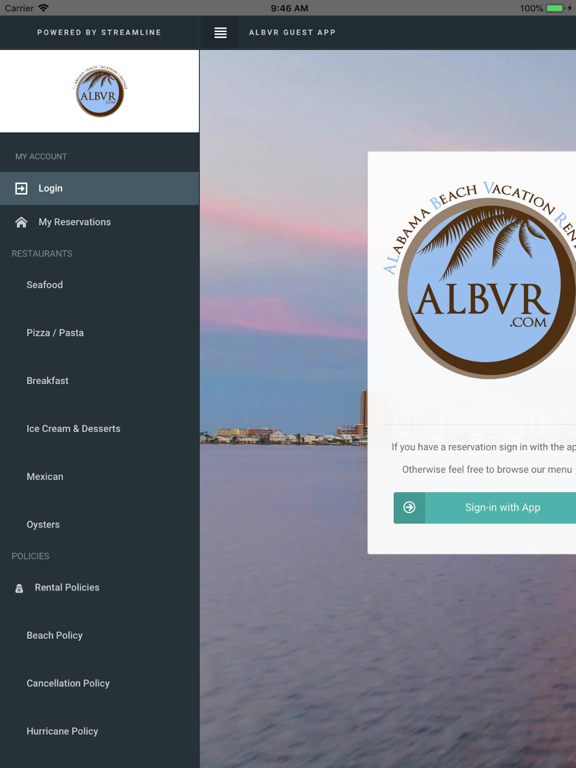Open the Login menu item
Screen dimensions: 576x768
(x=99, y=189)
